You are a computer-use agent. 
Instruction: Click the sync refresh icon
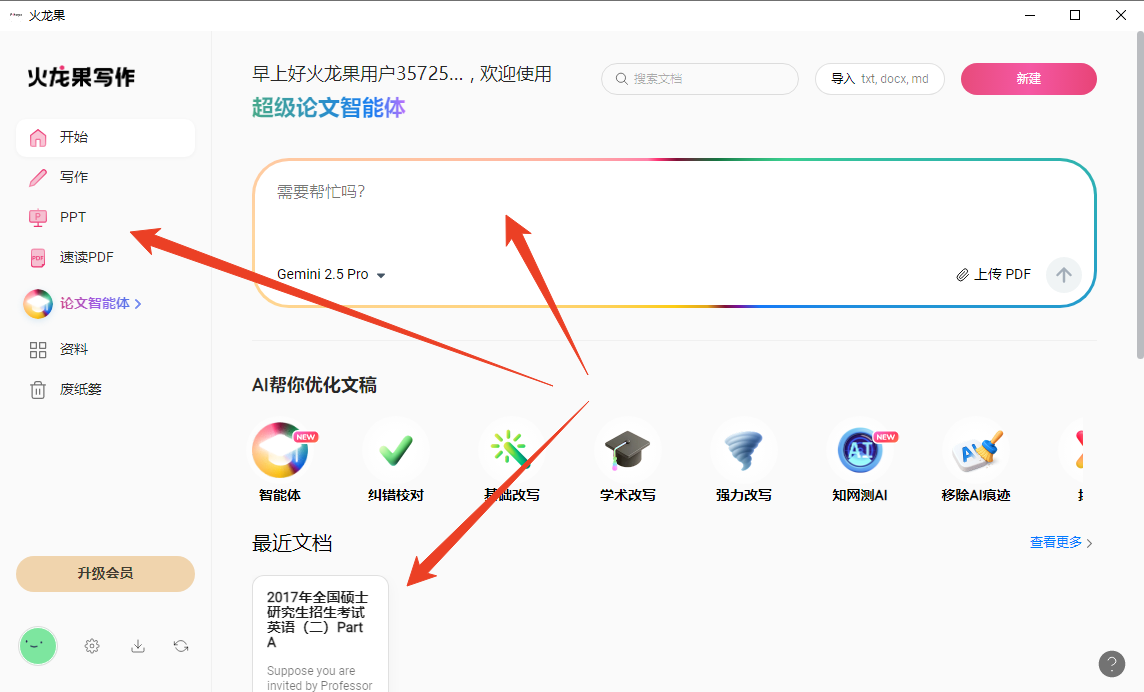pos(181,646)
